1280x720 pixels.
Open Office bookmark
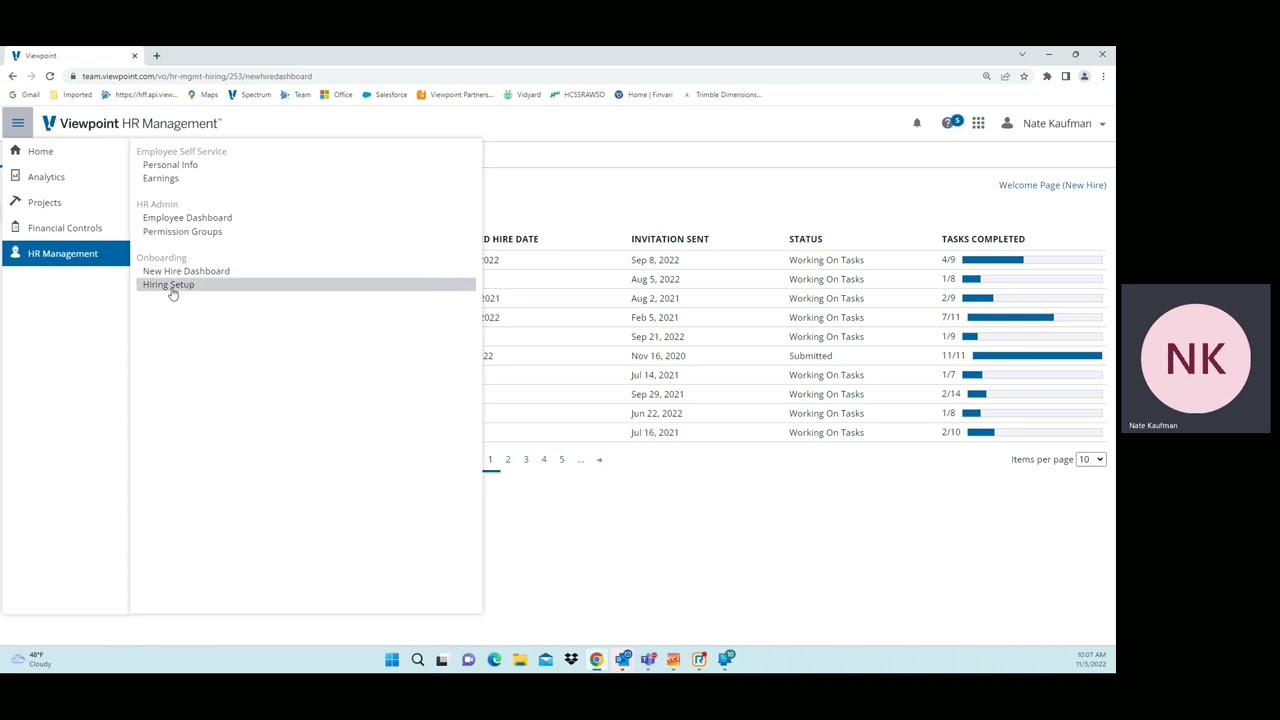[x=336, y=95]
